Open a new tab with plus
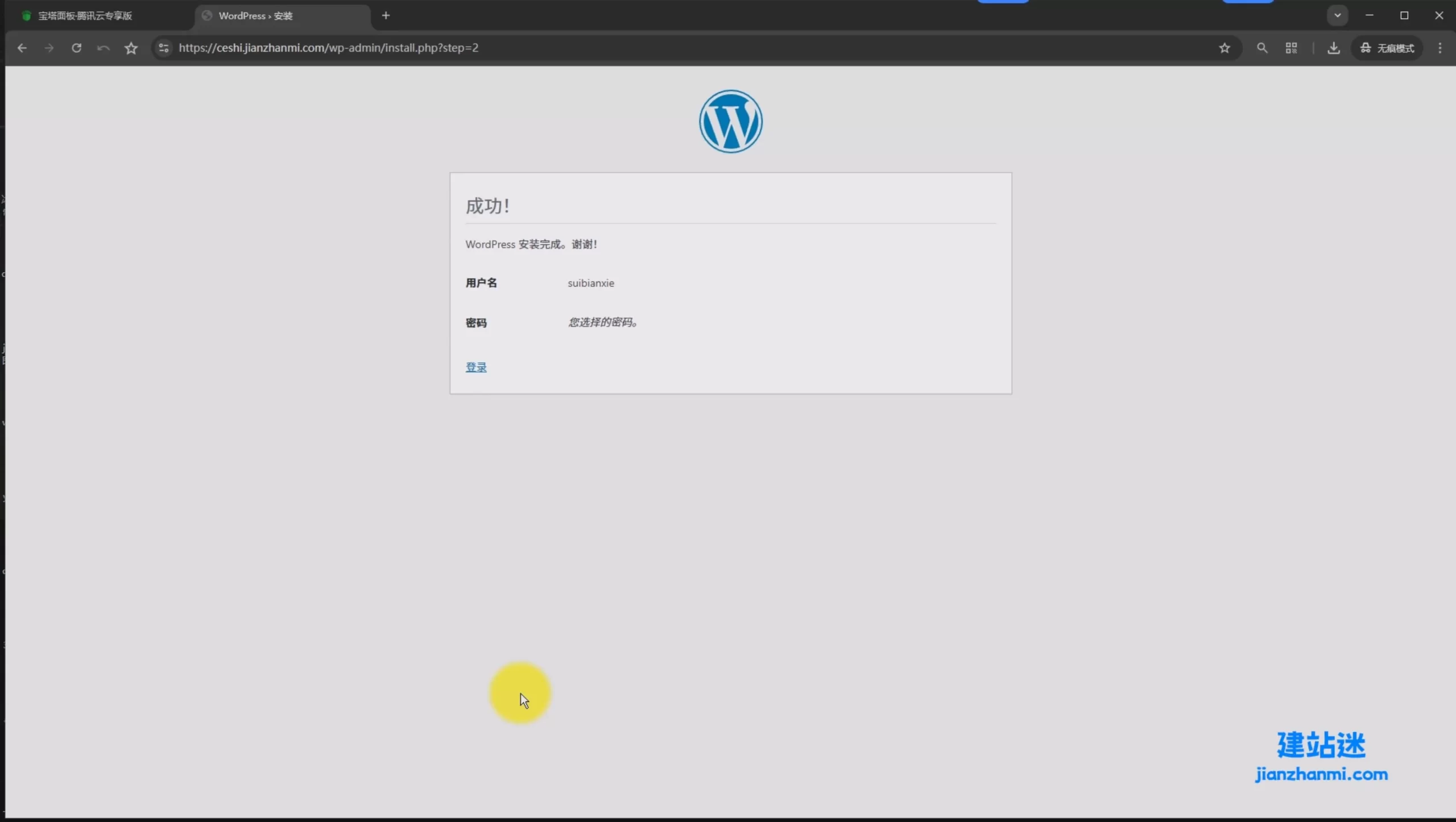Viewport: 1456px width, 822px height. (x=386, y=16)
